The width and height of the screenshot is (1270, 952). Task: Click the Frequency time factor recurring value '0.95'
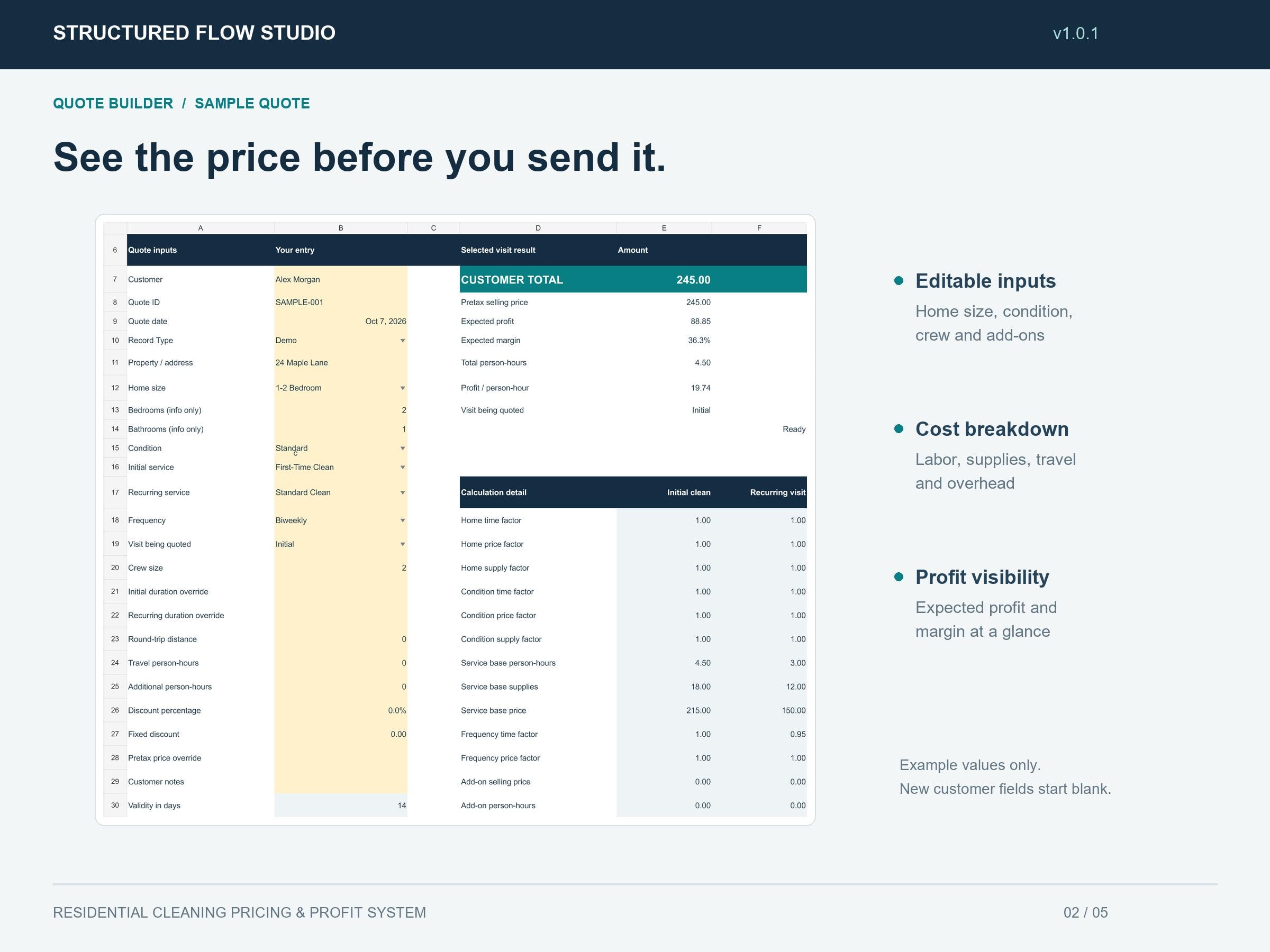pos(797,735)
